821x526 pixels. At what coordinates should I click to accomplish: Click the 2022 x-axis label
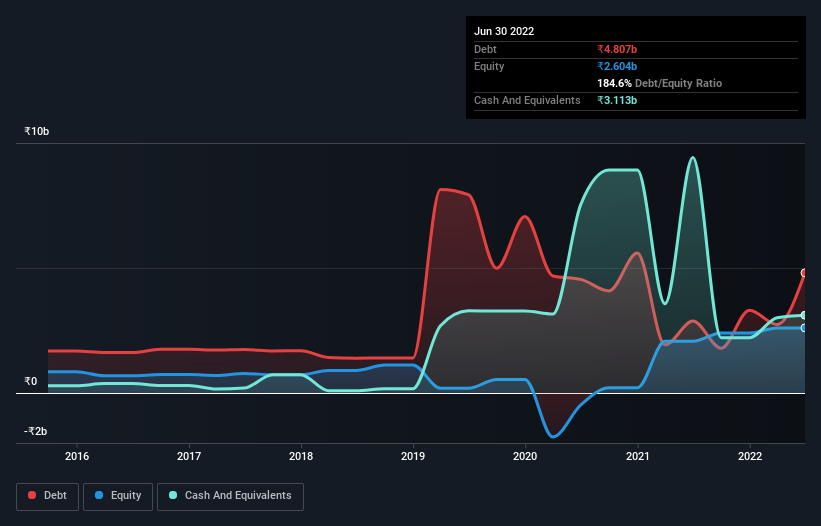(x=750, y=456)
